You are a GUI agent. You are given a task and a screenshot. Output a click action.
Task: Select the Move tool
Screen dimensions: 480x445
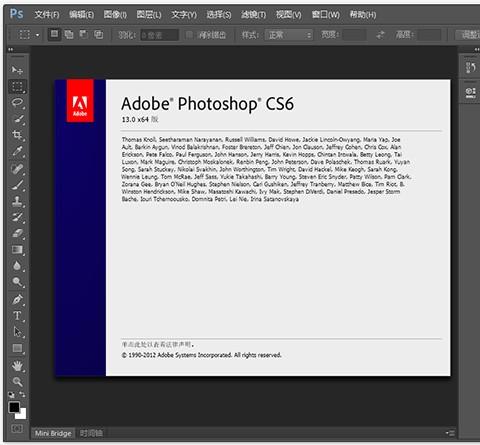(x=17, y=70)
